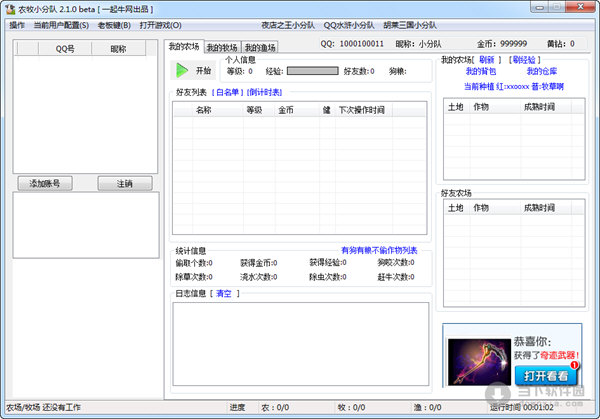Open 我的仓库 link

(542, 72)
